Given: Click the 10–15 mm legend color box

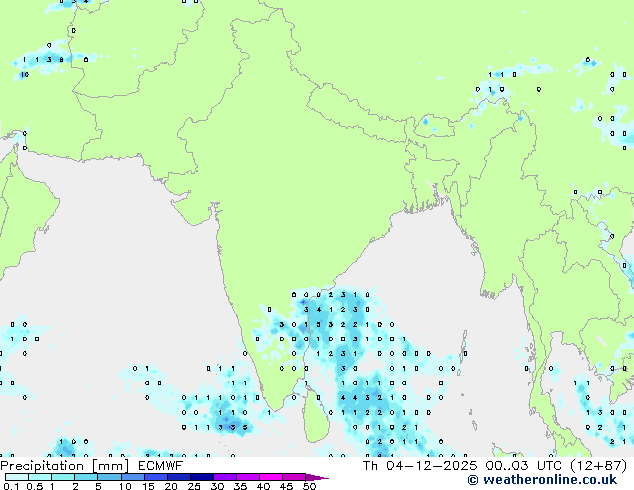Looking at the screenshot, I should coord(132,477).
